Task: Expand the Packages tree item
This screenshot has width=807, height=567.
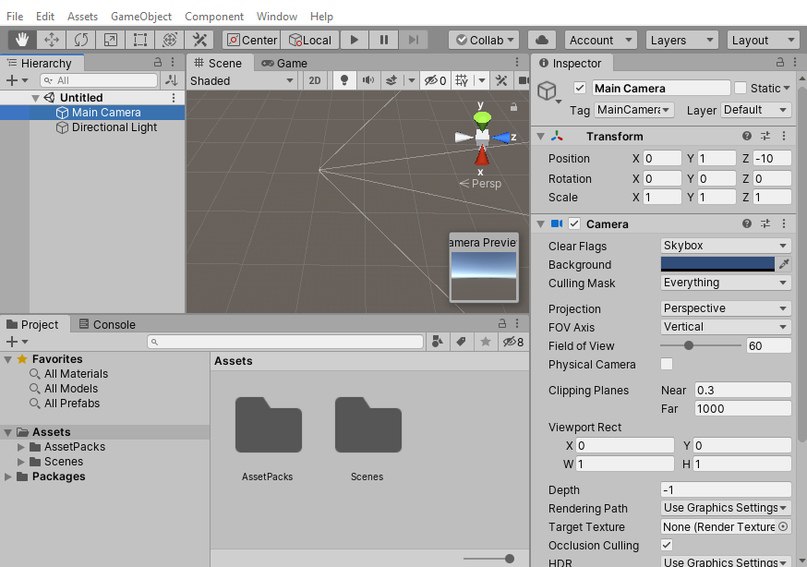Action: tap(8, 476)
